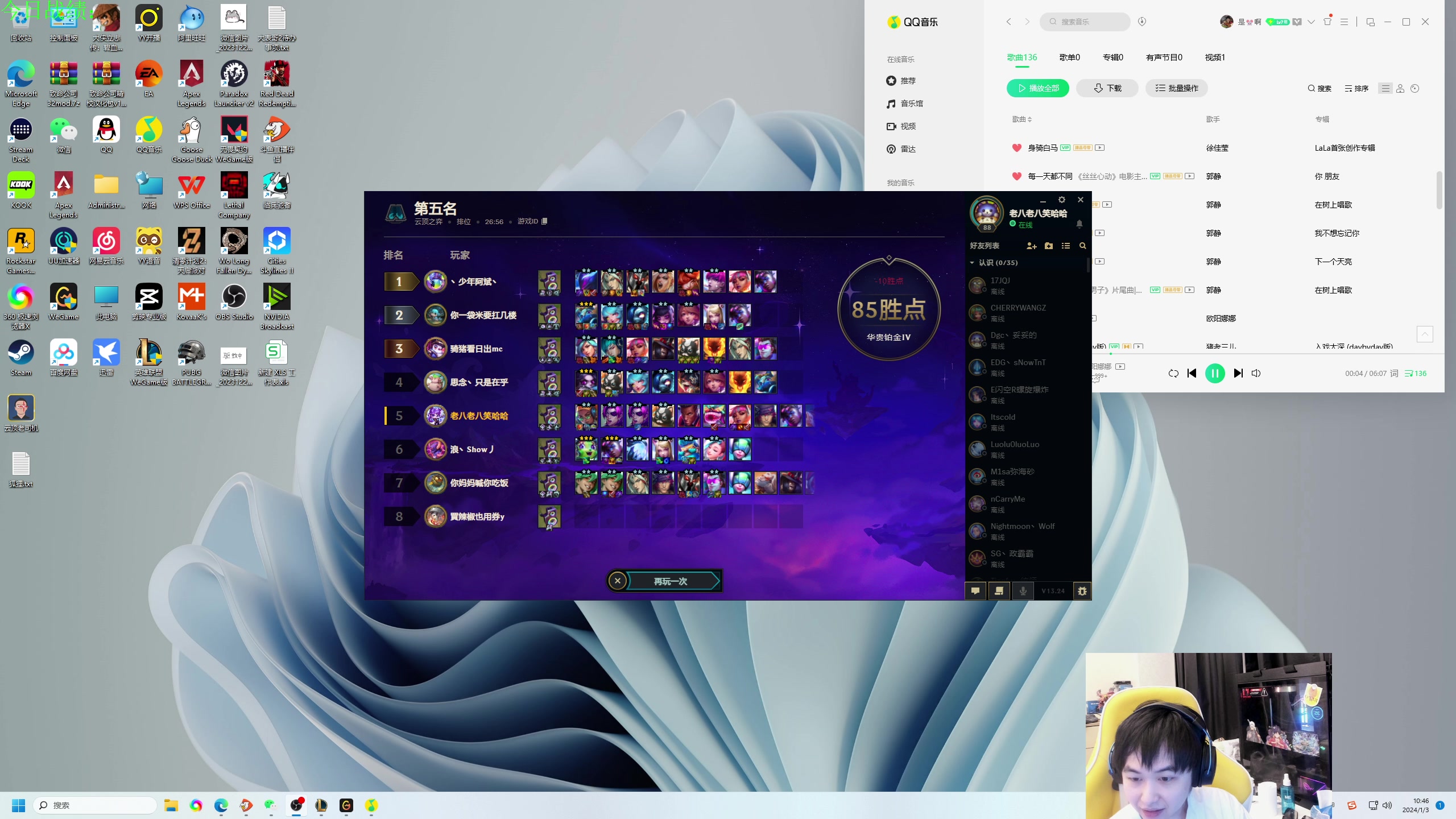Click the 播放全部 play all button
This screenshot has width=1456, height=819.
point(1038,88)
